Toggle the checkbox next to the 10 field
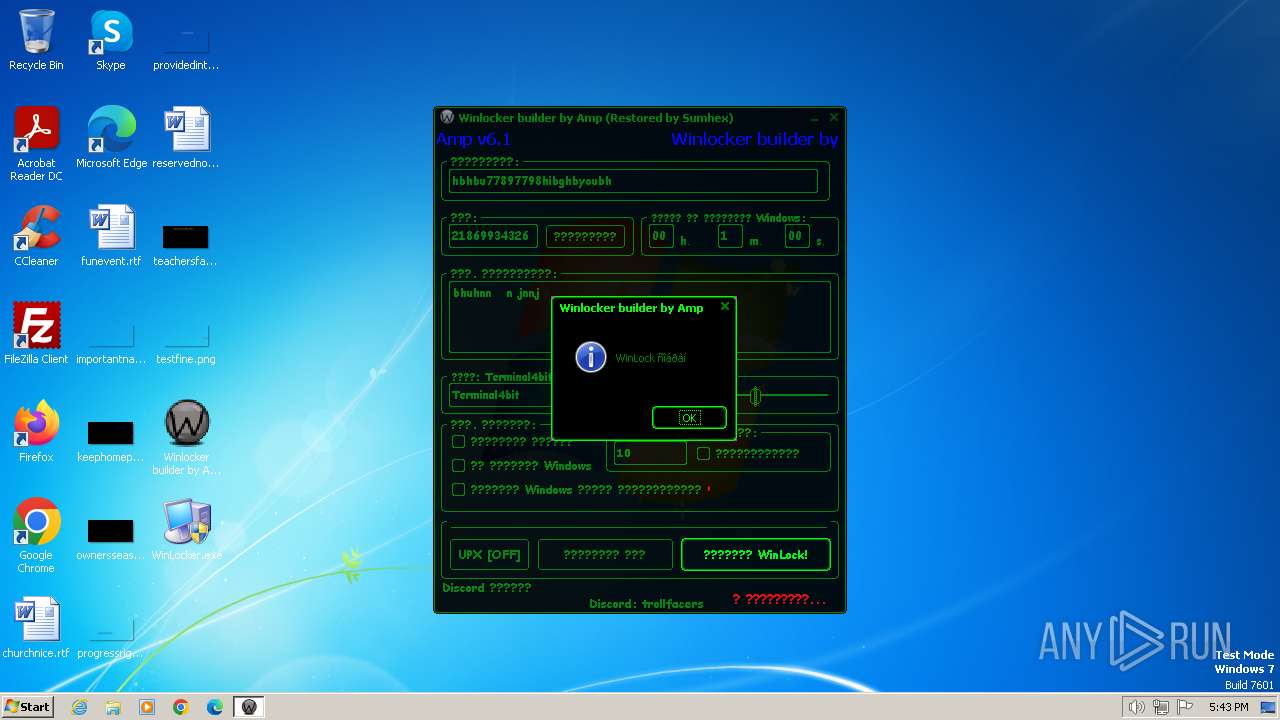The width and height of the screenshot is (1280, 720). (703, 453)
